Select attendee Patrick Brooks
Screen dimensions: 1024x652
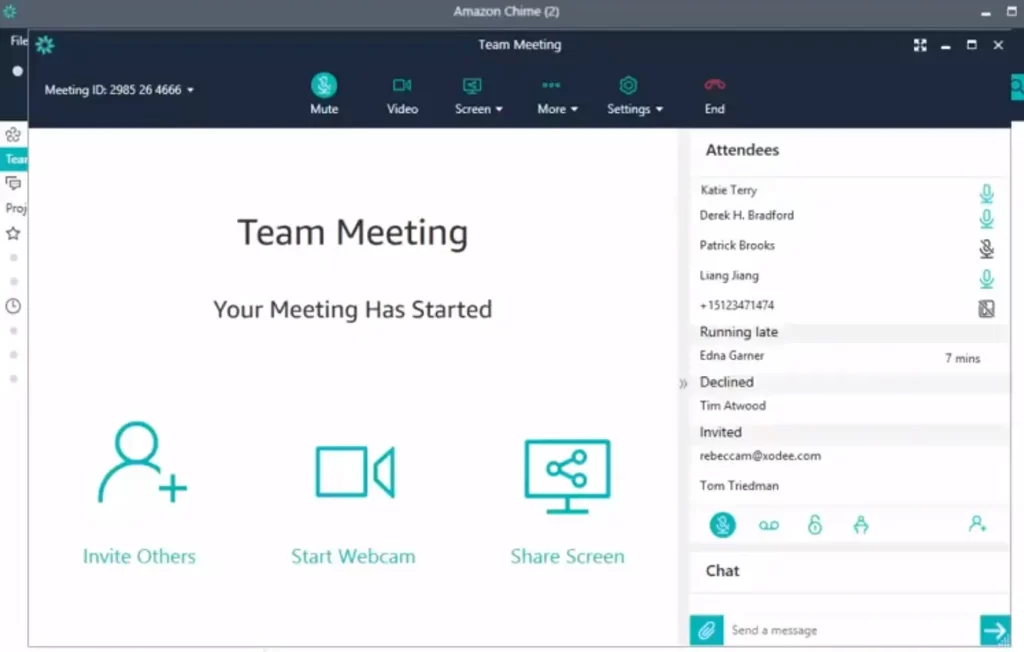click(x=737, y=246)
